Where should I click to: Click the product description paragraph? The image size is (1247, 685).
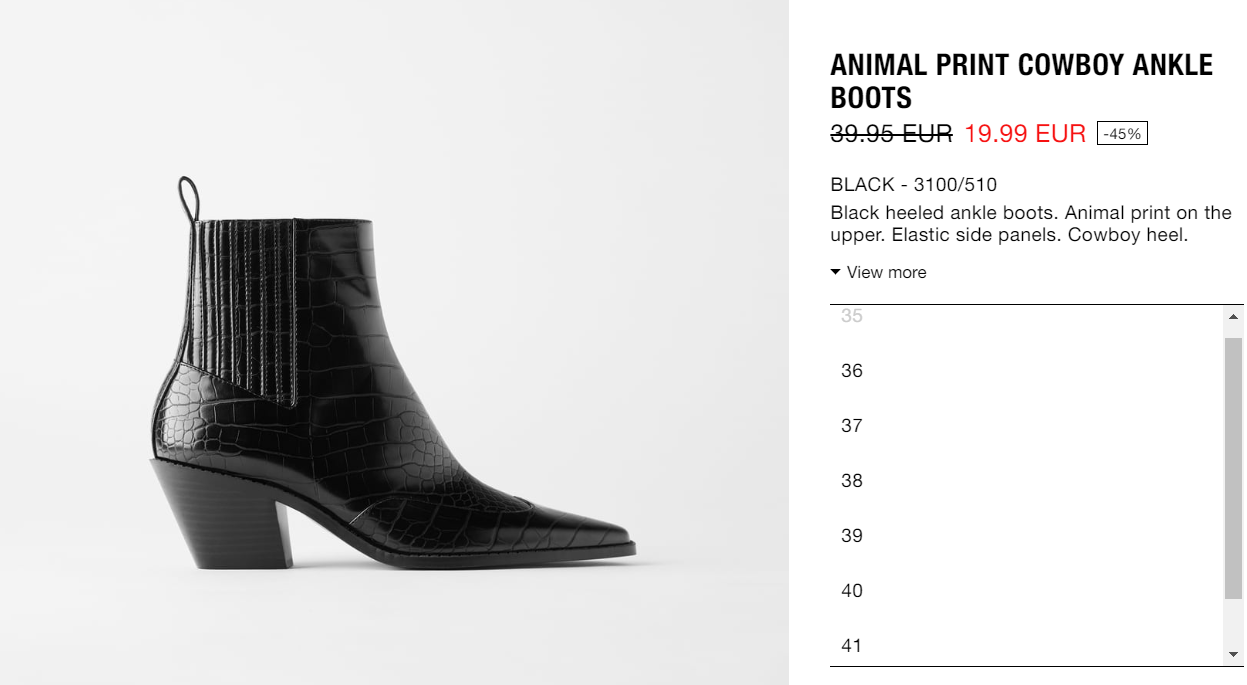(x=1031, y=224)
